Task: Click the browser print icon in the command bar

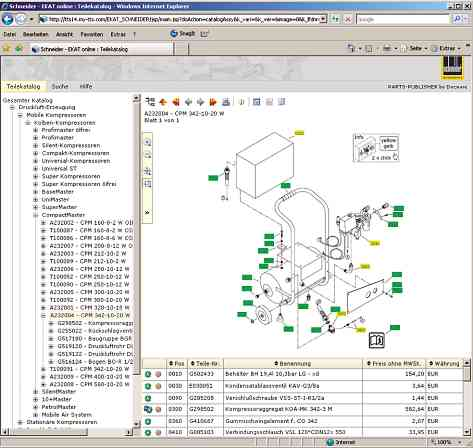Action: pos(387,49)
